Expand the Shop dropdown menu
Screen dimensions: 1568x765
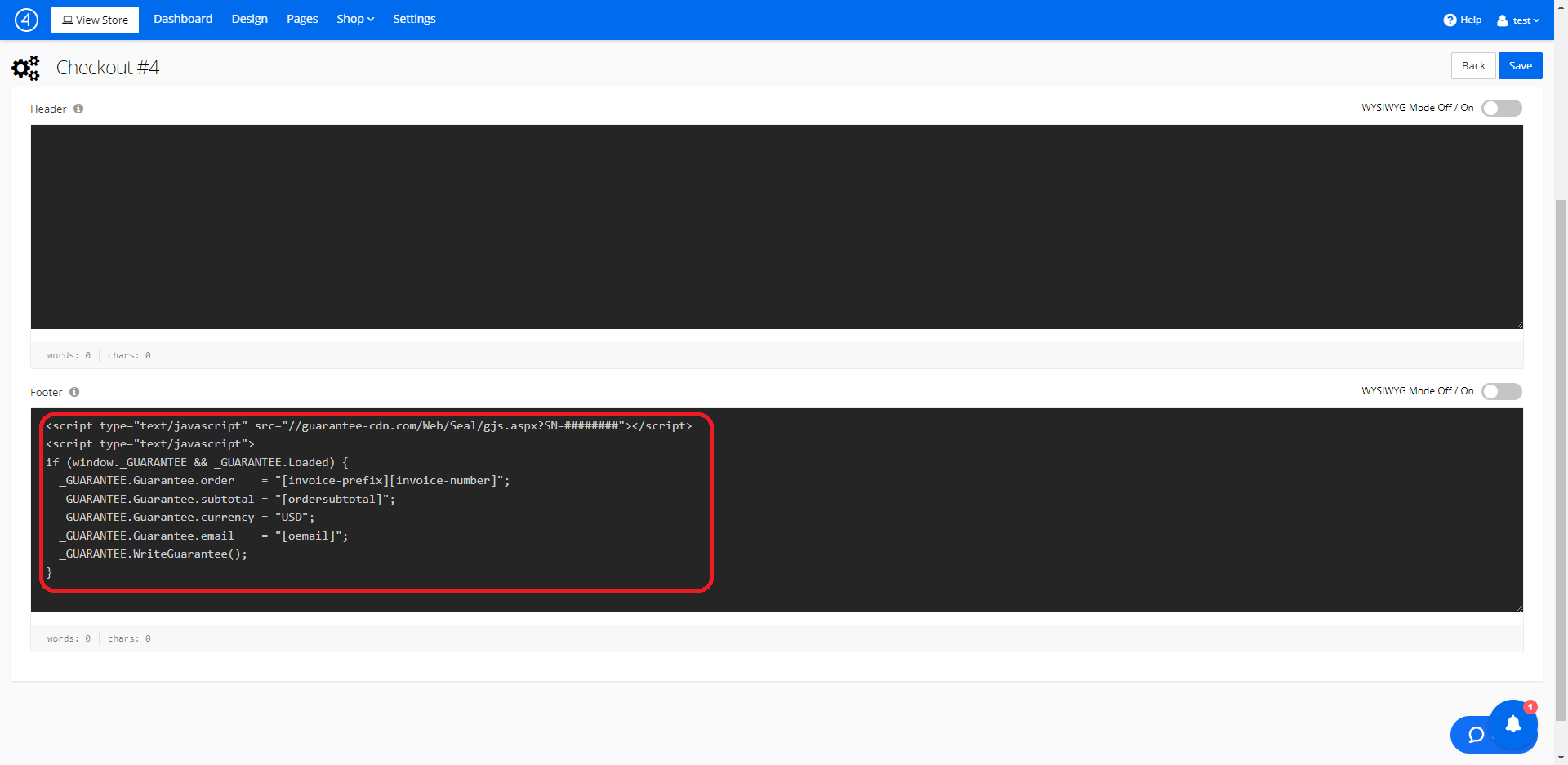[x=355, y=19]
